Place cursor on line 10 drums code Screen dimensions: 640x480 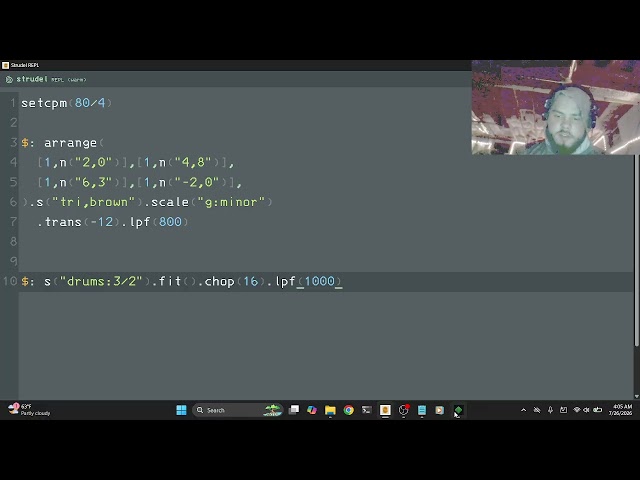182,281
